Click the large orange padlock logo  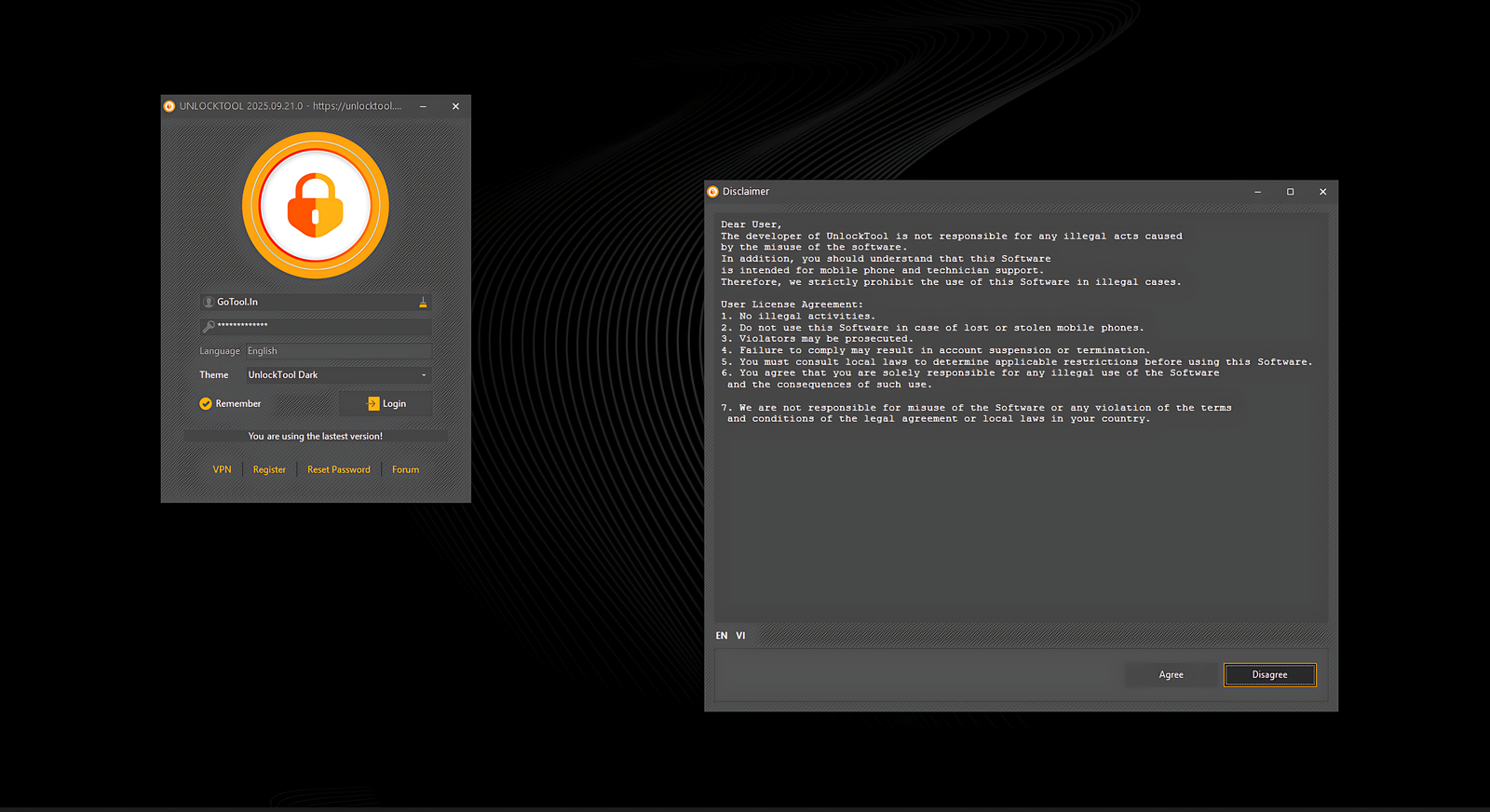(315, 206)
